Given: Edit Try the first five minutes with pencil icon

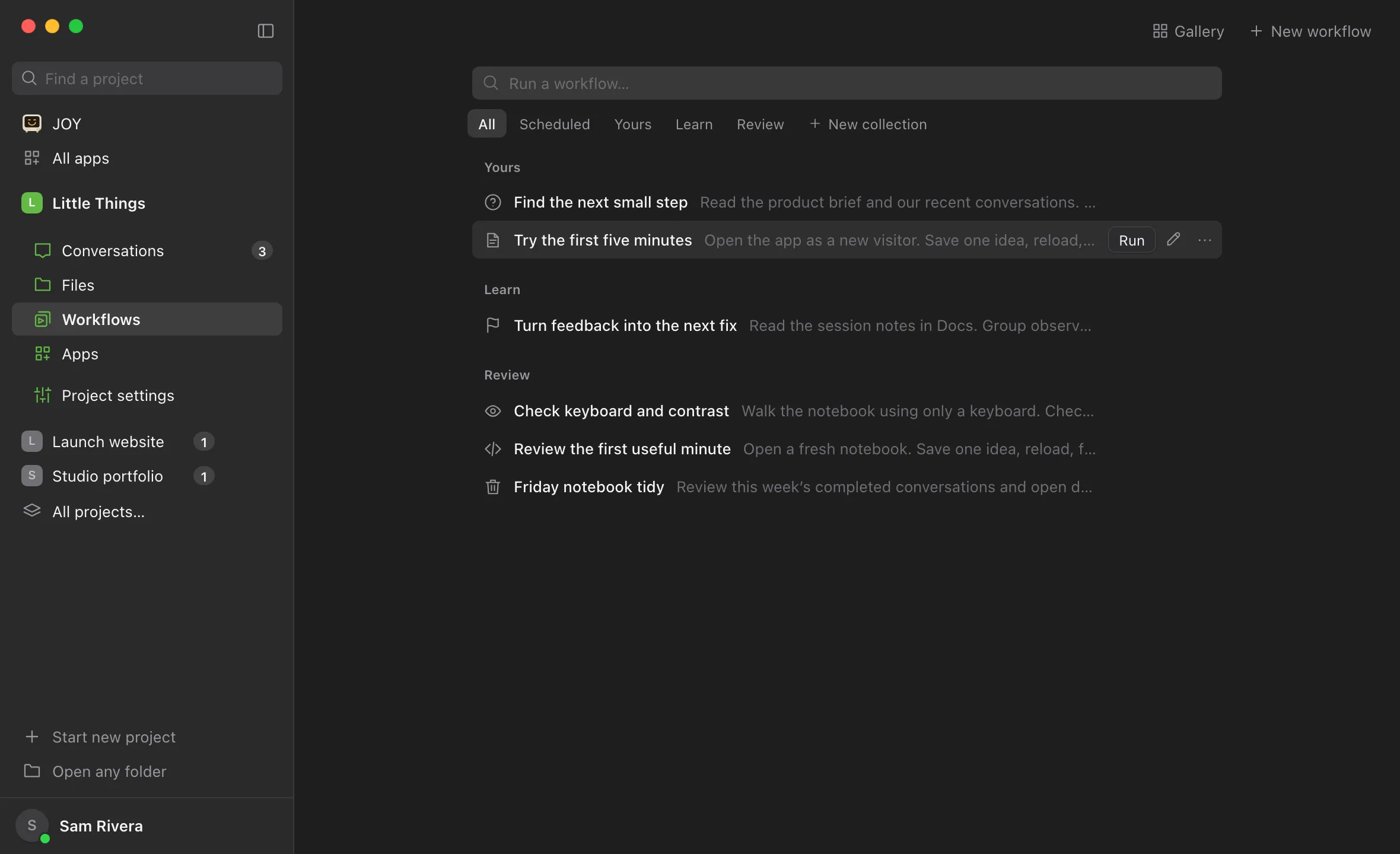Looking at the screenshot, I should 1173,240.
